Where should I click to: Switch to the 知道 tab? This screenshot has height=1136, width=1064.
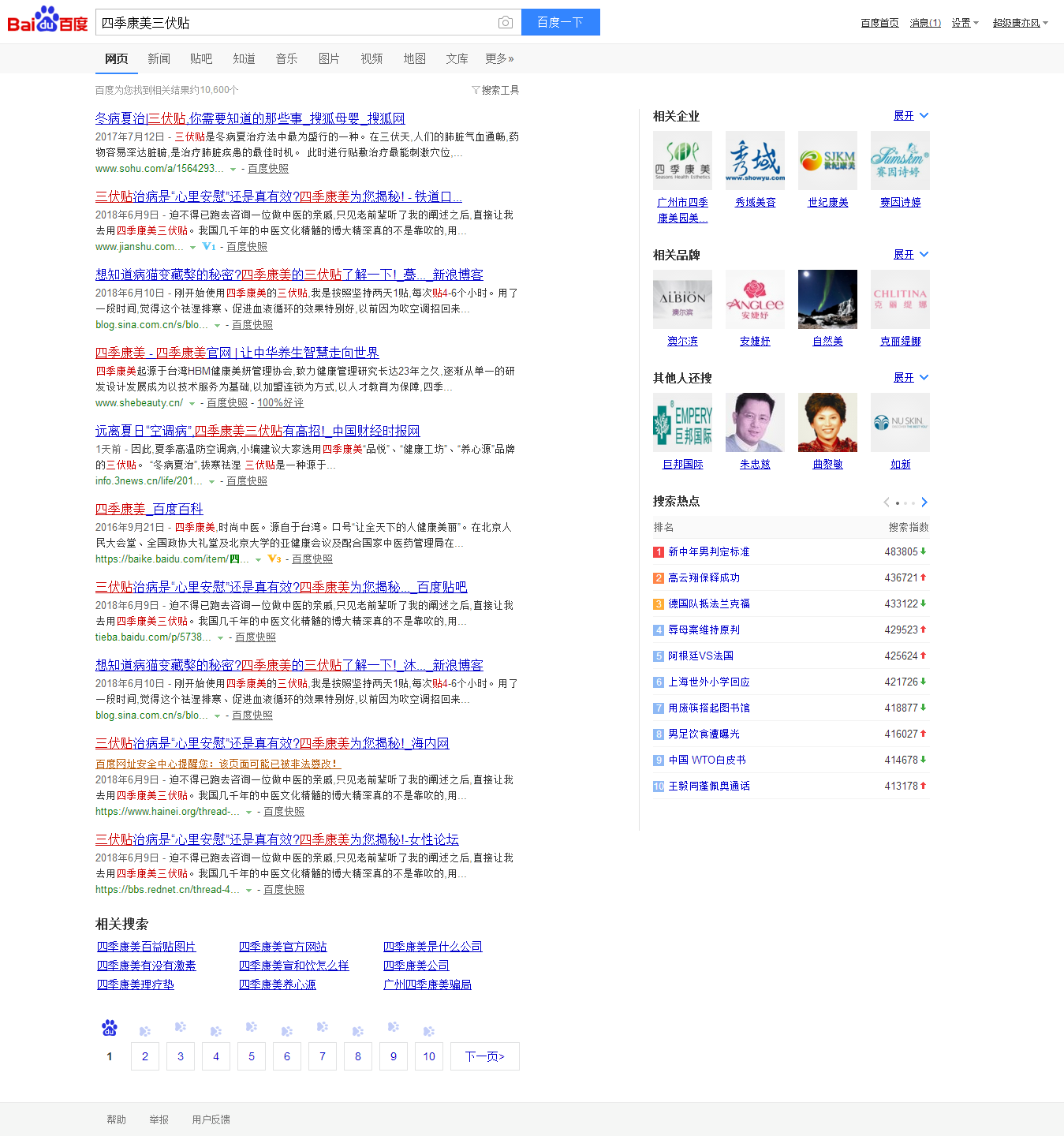click(x=244, y=58)
